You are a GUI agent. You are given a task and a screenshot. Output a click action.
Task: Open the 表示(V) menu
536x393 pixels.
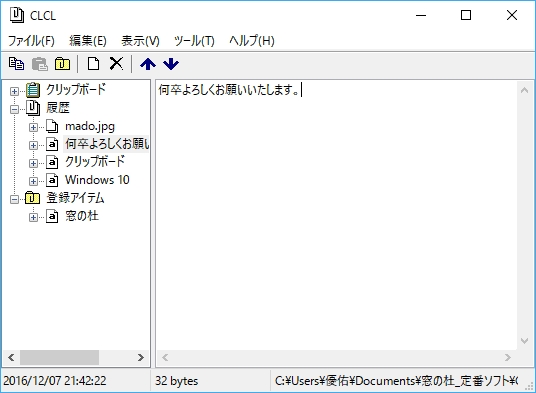(x=140, y=41)
